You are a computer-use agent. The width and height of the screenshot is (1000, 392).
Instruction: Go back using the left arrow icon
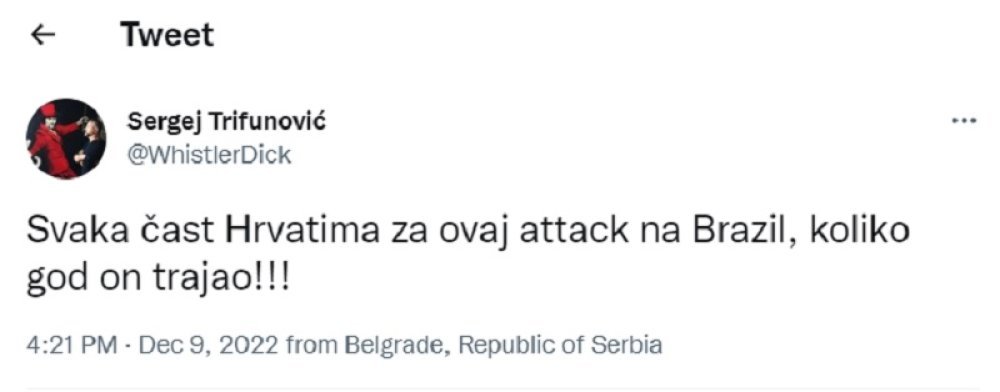pos(43,36)
